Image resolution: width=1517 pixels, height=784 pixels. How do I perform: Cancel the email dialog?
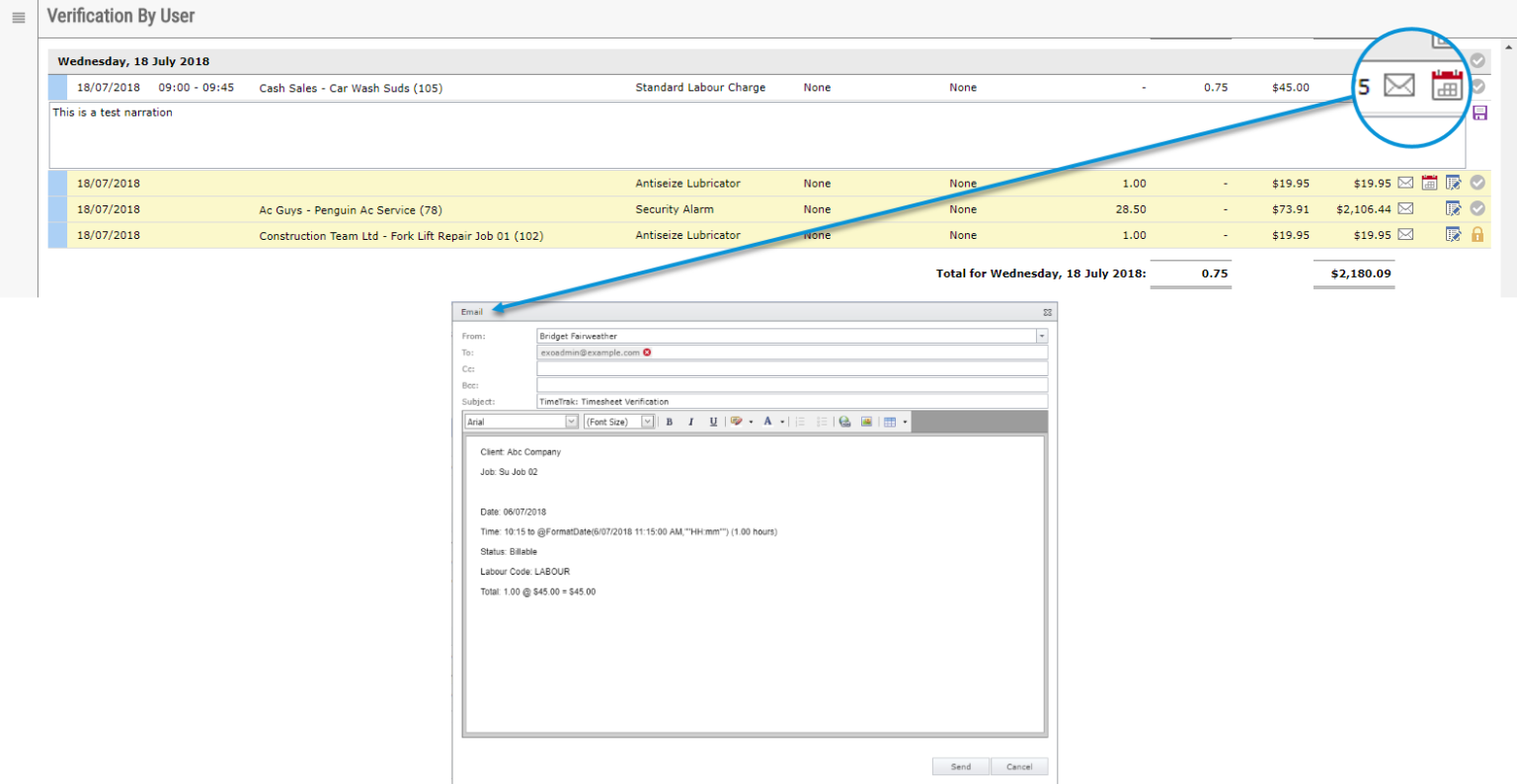click(x=1019, y=766)
